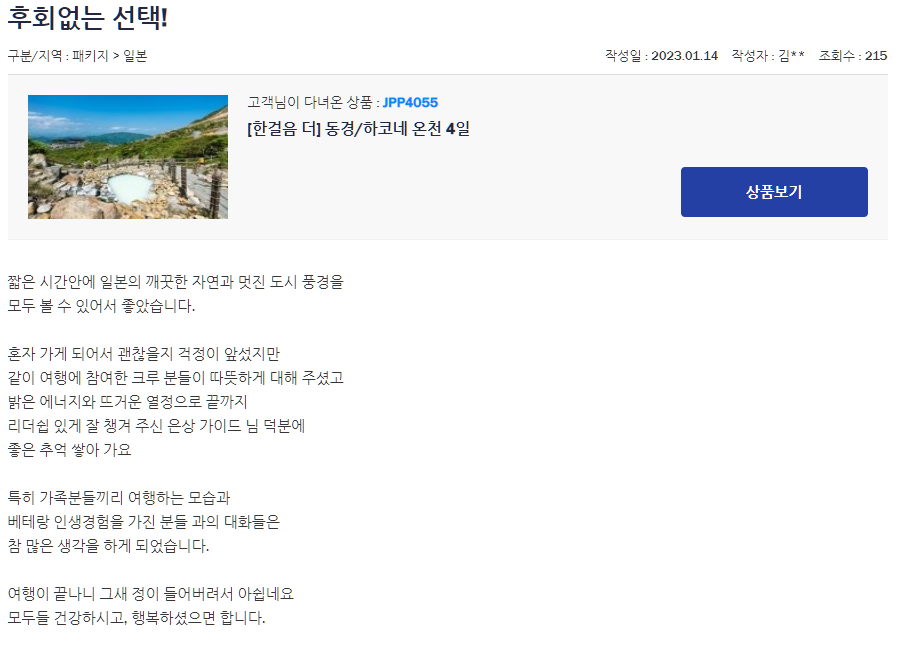Click the 상품보기 button
This screenshot has width=908, height=657.
point(774,192)
